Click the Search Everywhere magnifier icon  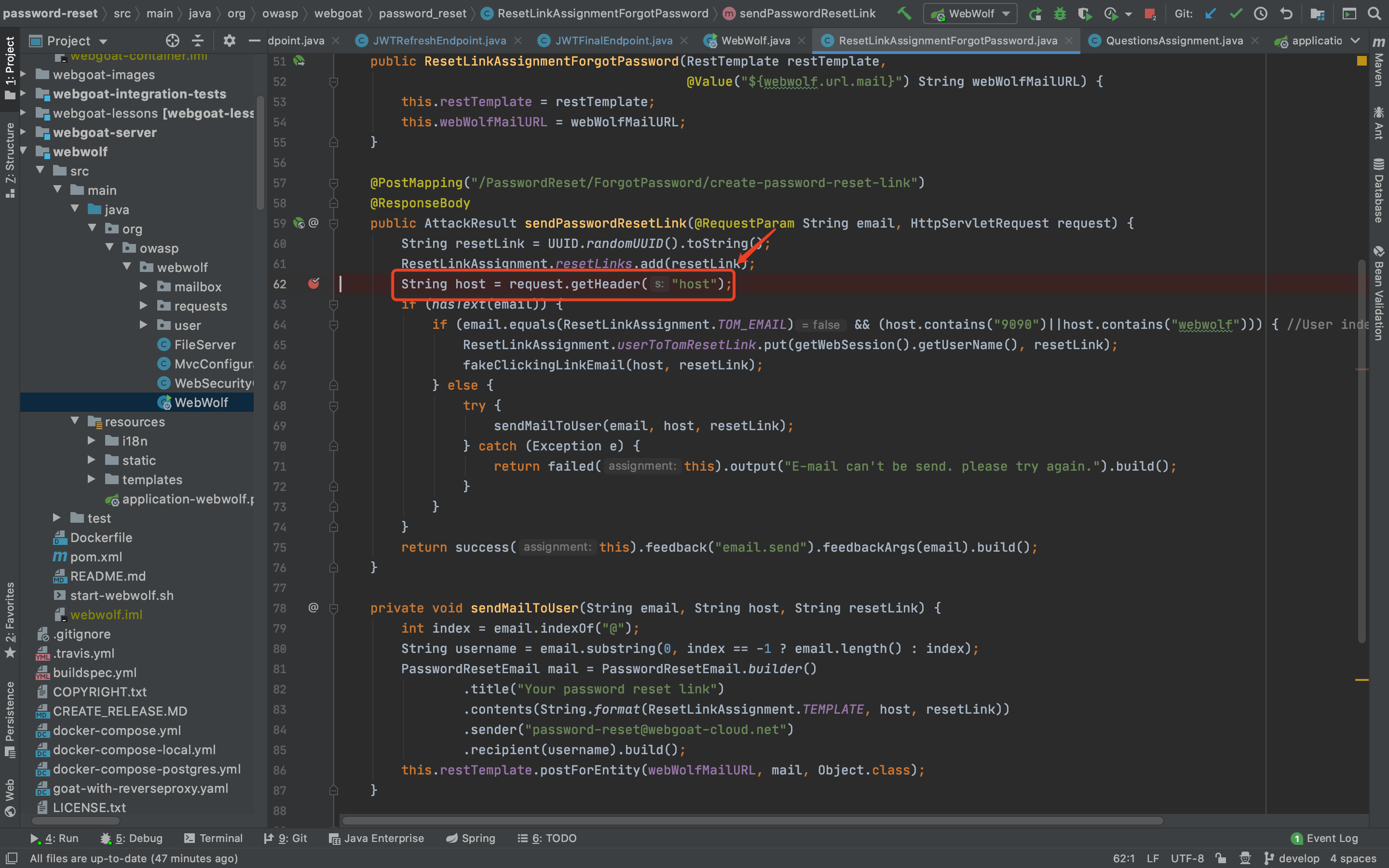coord(1374,14)
